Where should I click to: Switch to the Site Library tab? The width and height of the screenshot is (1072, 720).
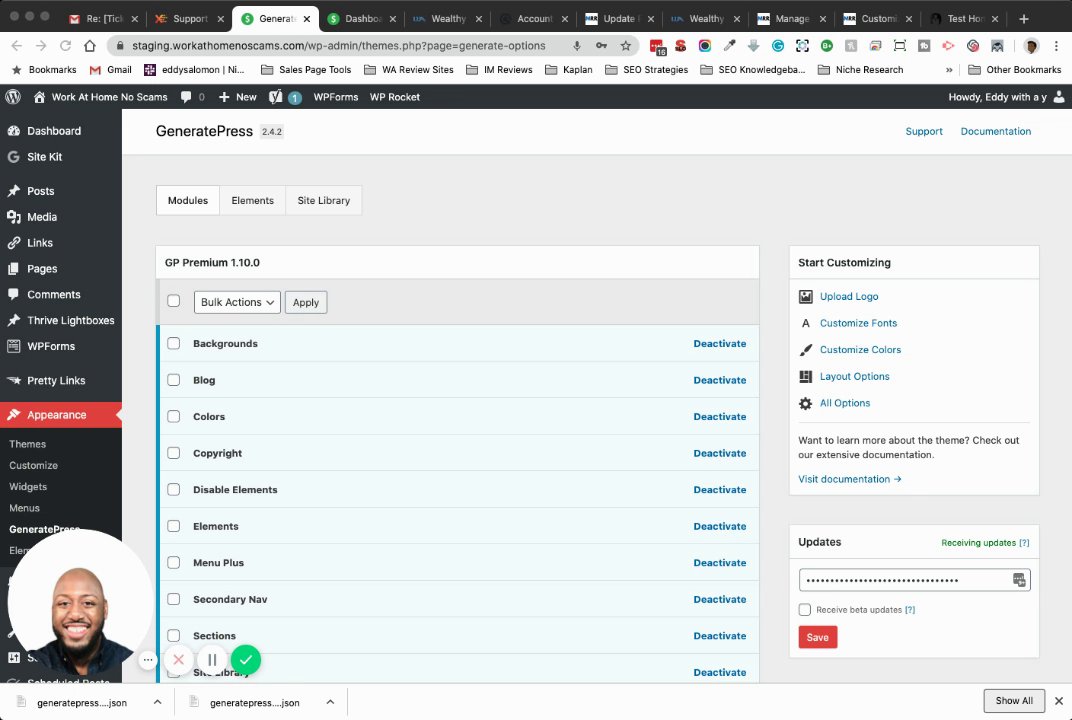click(323, 200)
